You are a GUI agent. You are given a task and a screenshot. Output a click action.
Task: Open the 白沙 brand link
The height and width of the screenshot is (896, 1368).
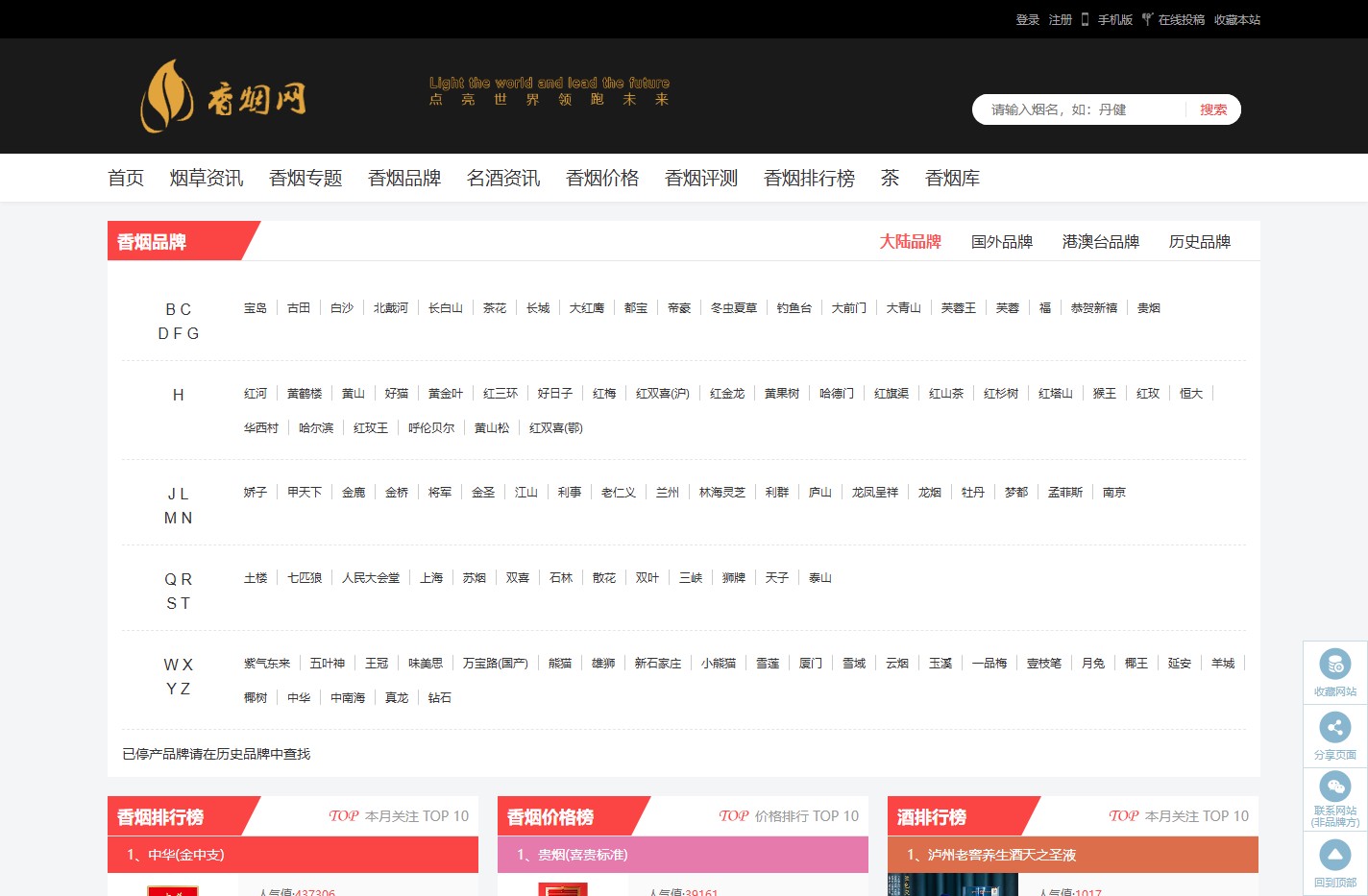tap(342, 308)
